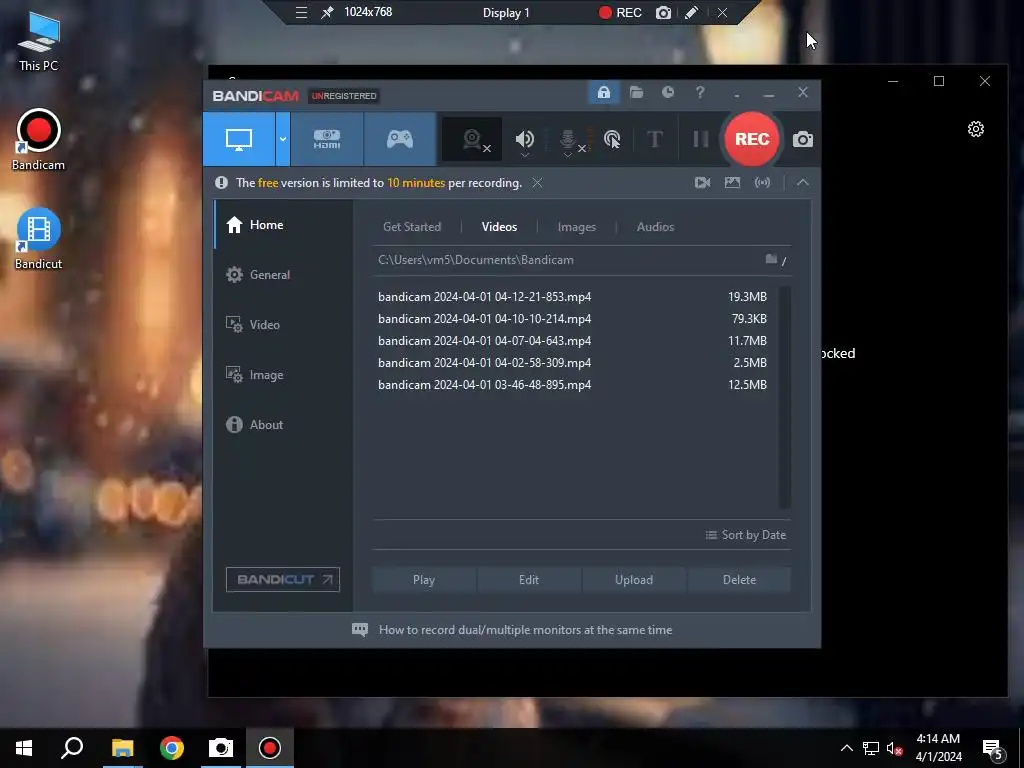
Task: Open Chrome from the taskbar
Action: point(172,748)
